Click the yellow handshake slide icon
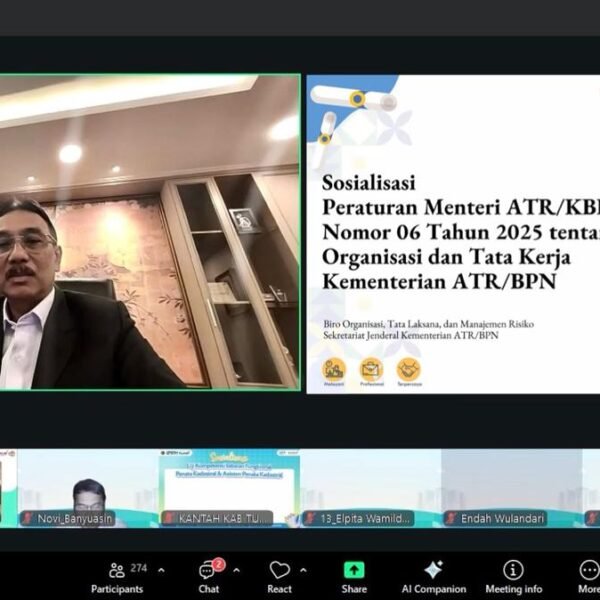The height and width of the screenshot is (600, 600). coord(409,369)
